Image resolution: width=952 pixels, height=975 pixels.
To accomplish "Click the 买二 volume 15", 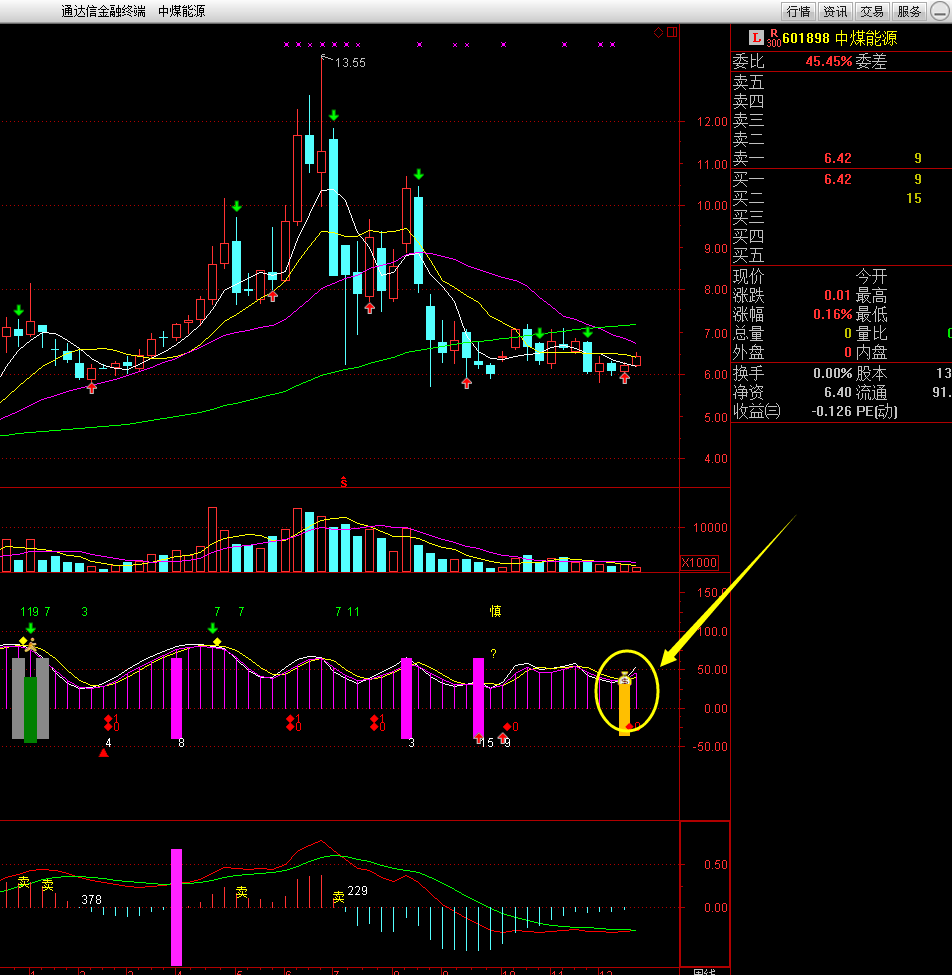I will tap(913, 198).
